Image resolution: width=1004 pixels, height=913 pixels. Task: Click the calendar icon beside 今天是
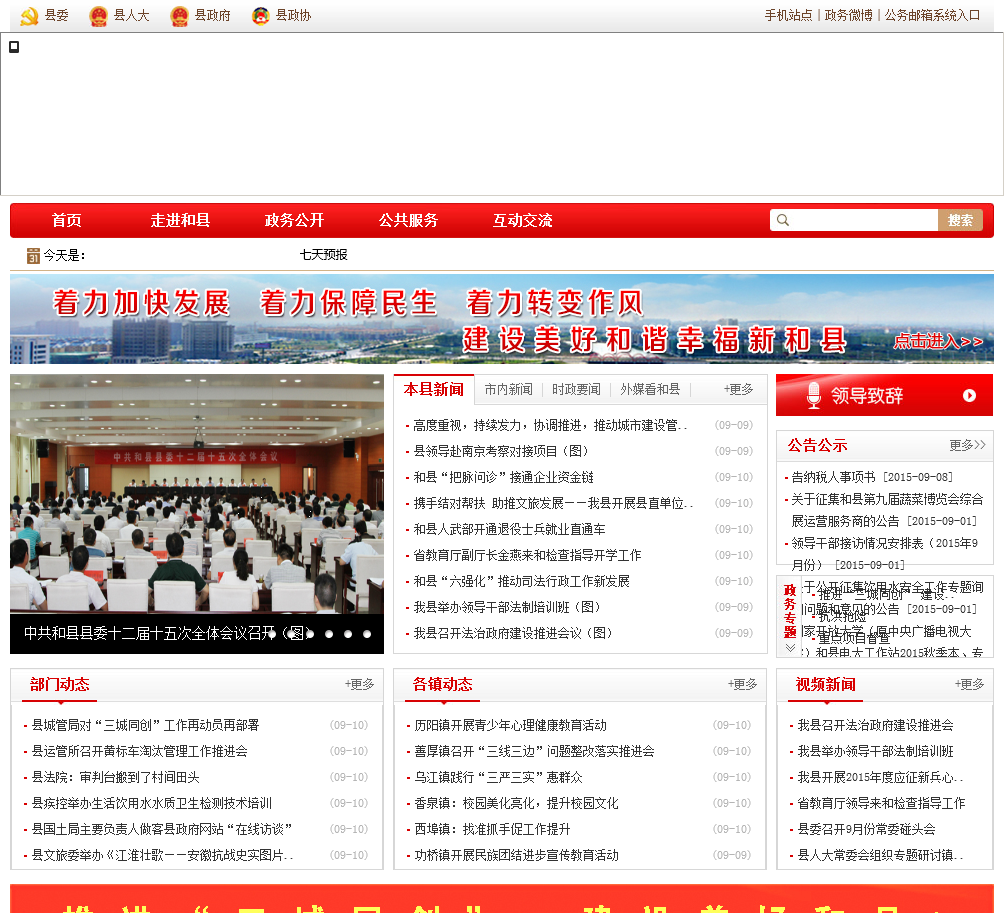click(33, 256)
